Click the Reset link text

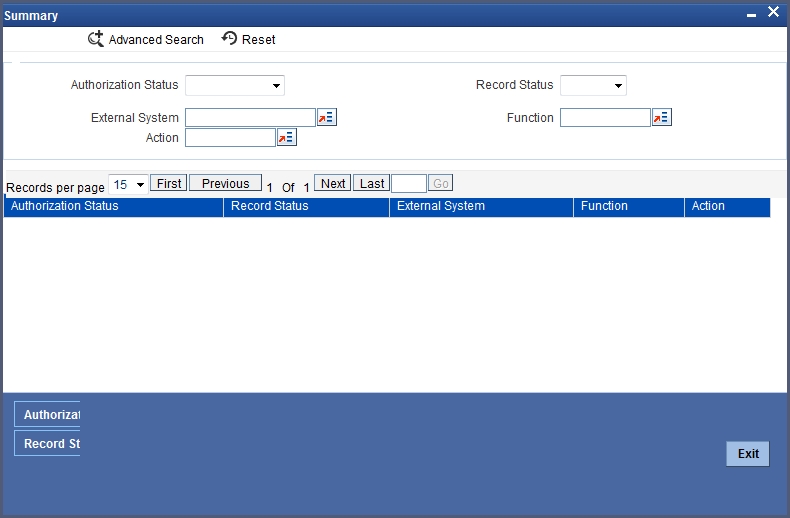pyautogui.click(x=258, y=39)
